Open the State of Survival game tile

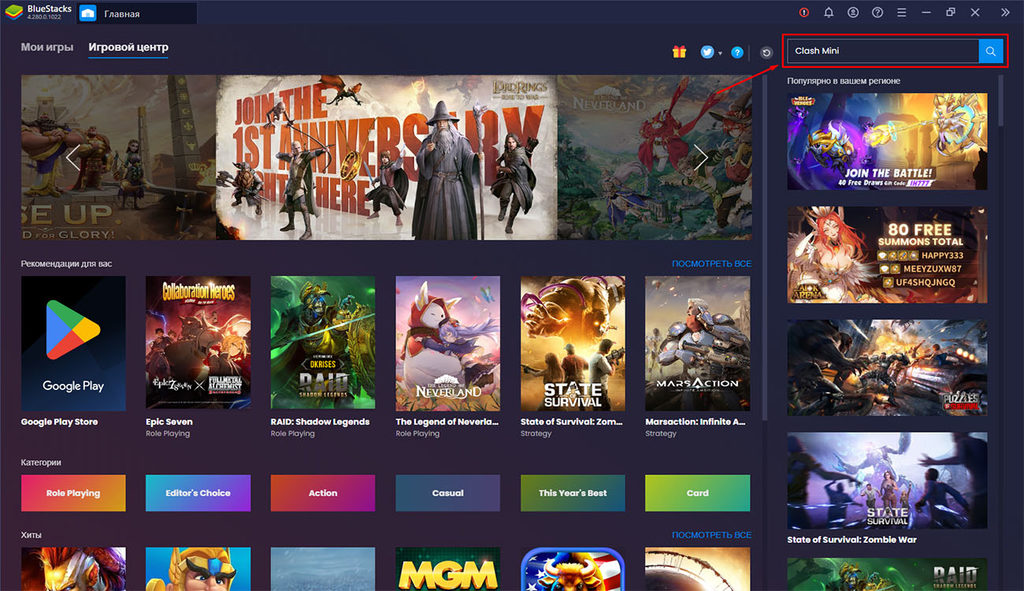tap(573, 343)
